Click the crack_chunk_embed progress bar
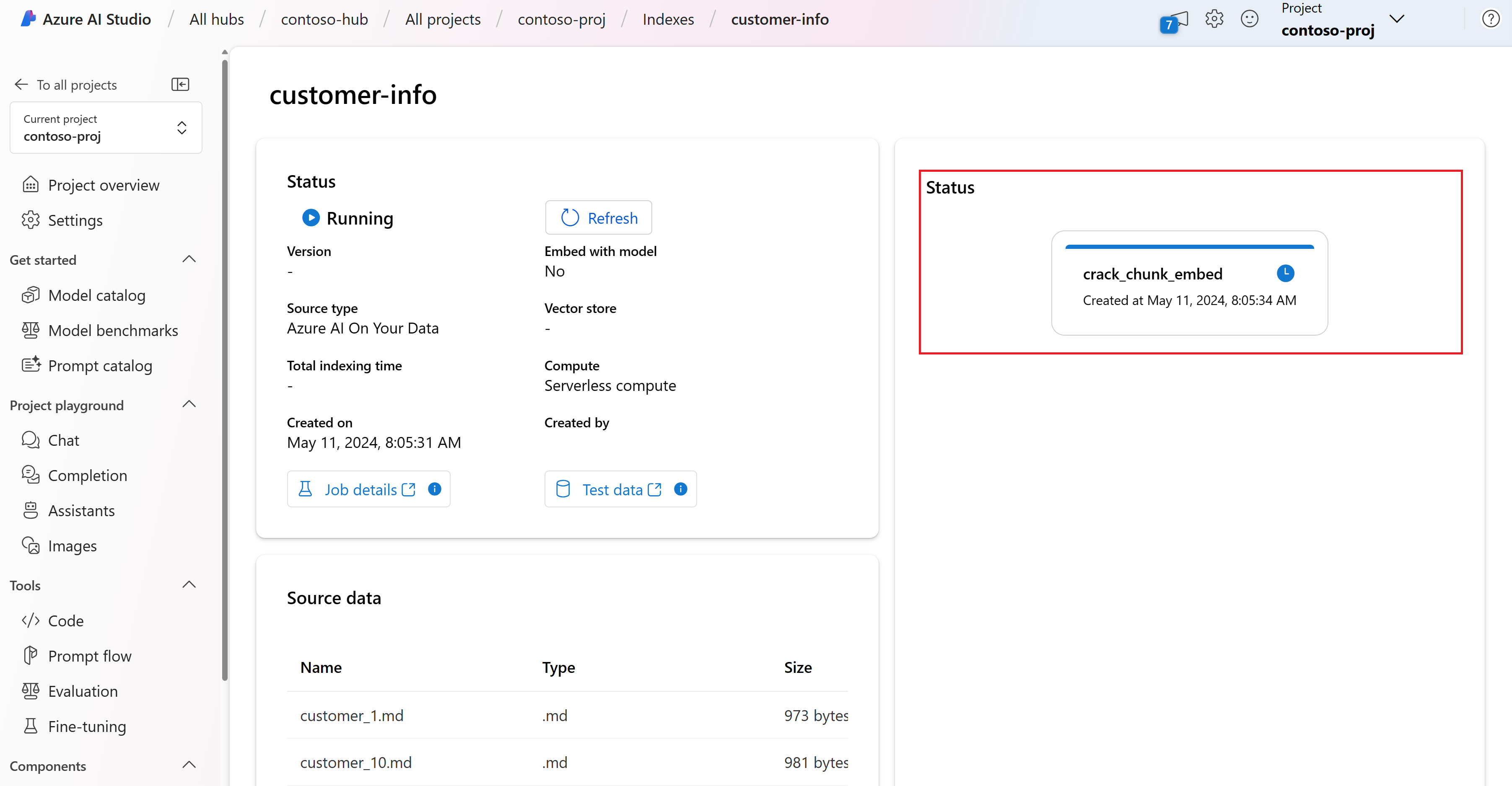Image resolution: width=1512 pixels, height=786 pixels. coord(1189,247)
